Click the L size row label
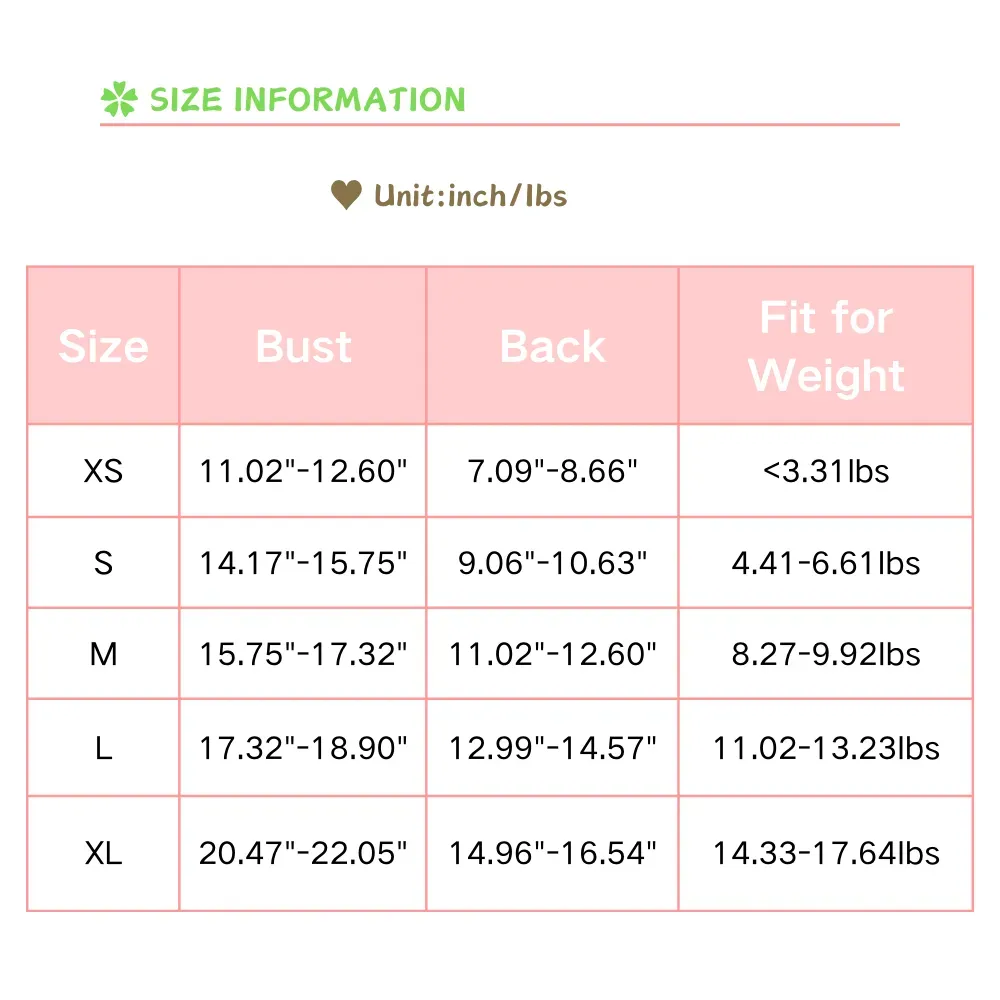The width and height of the screenshot is (1000, 1000). click(x=103, y=747)
